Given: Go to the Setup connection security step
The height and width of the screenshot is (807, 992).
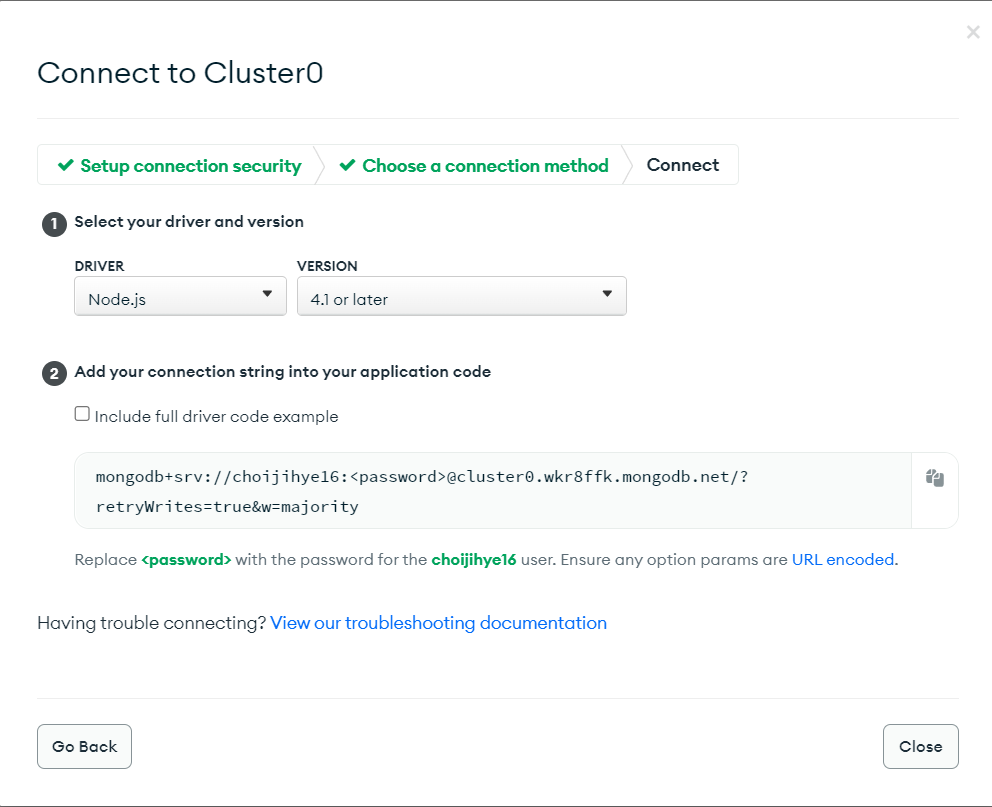Looking at the screenshot, I should [x=190, y=166].
